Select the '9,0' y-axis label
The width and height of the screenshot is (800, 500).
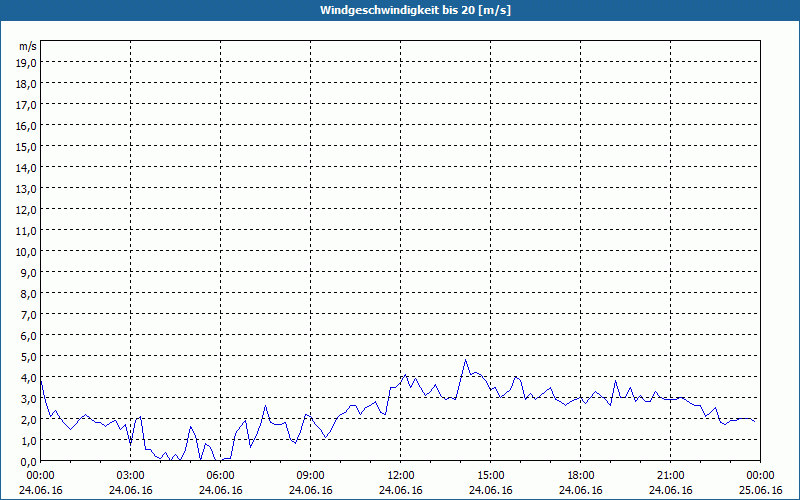pos(29,273)
